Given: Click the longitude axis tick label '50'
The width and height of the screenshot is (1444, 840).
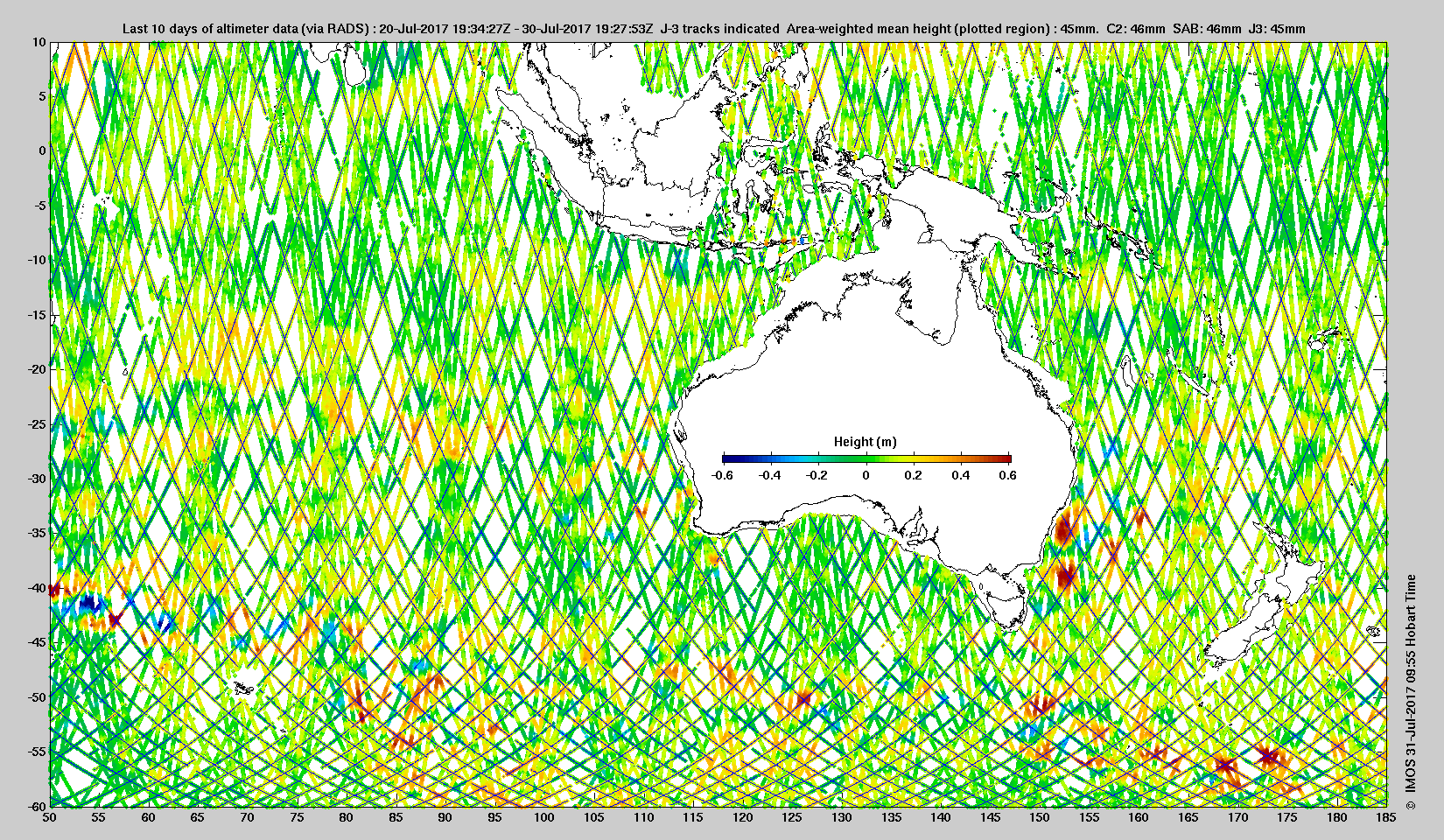Looking at the screenshot, I should (x=50, y=817).
